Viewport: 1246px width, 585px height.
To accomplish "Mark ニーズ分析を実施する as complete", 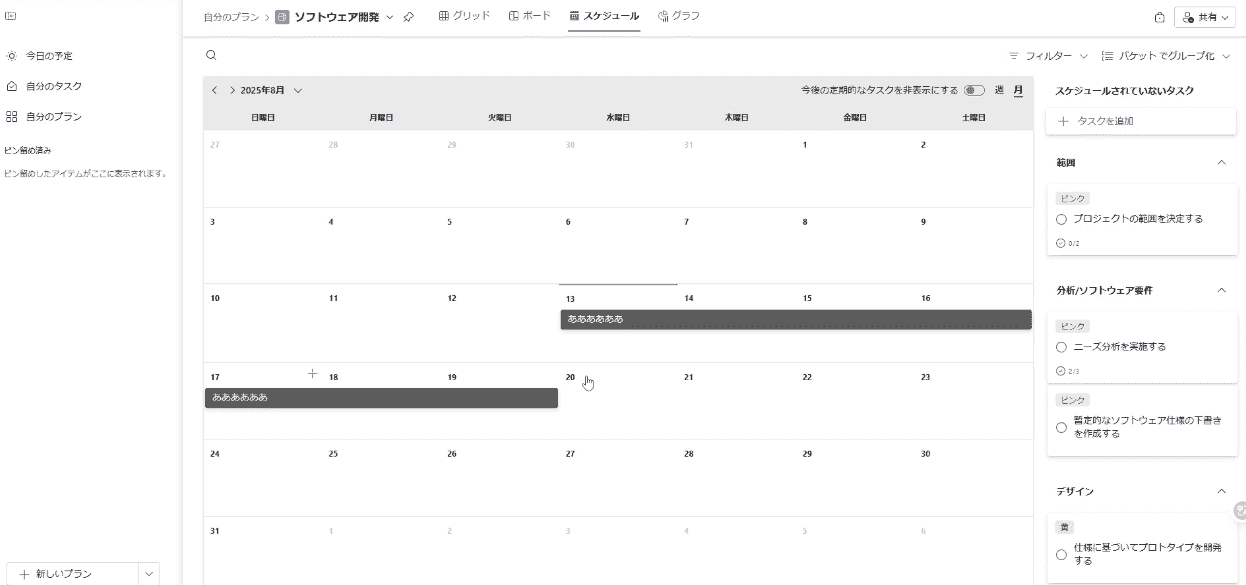I will [1061, 347].
